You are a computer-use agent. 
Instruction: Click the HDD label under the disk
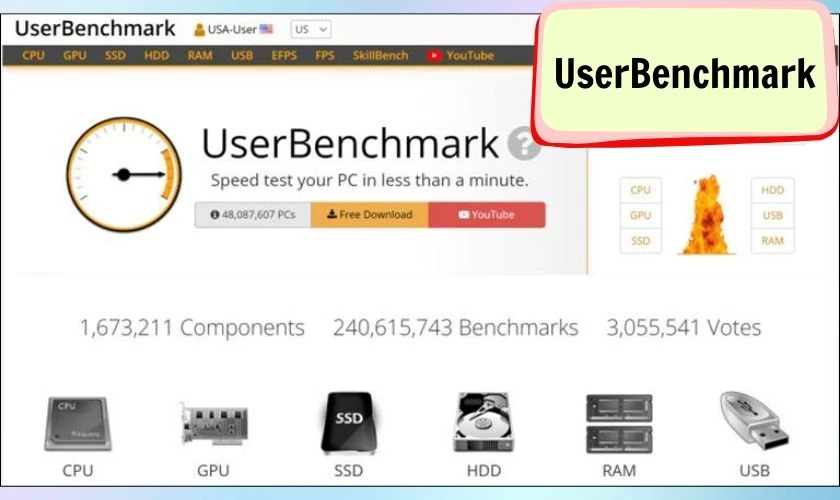coord(484,471)
